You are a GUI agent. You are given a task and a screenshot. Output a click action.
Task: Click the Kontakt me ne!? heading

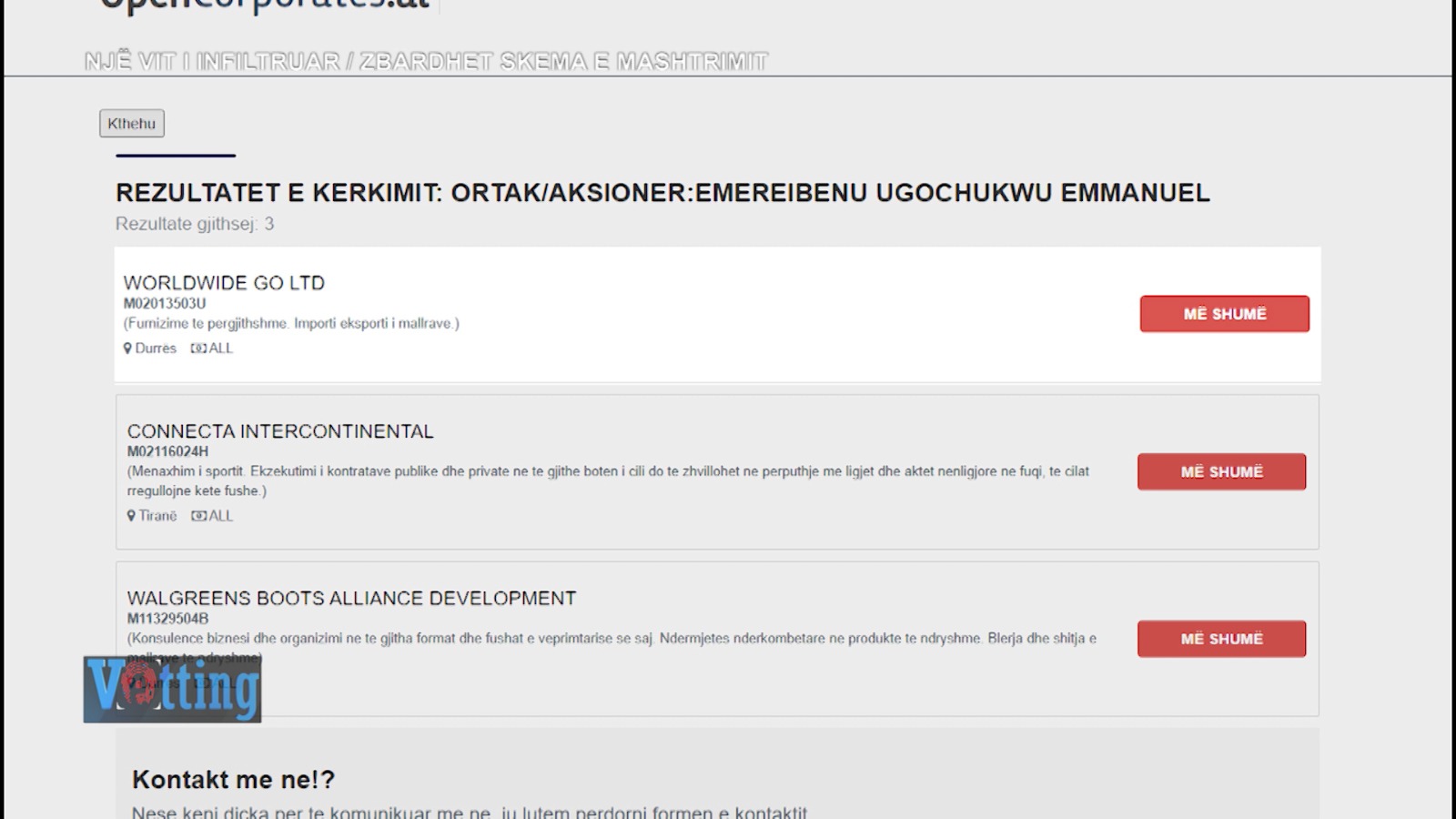233,780
